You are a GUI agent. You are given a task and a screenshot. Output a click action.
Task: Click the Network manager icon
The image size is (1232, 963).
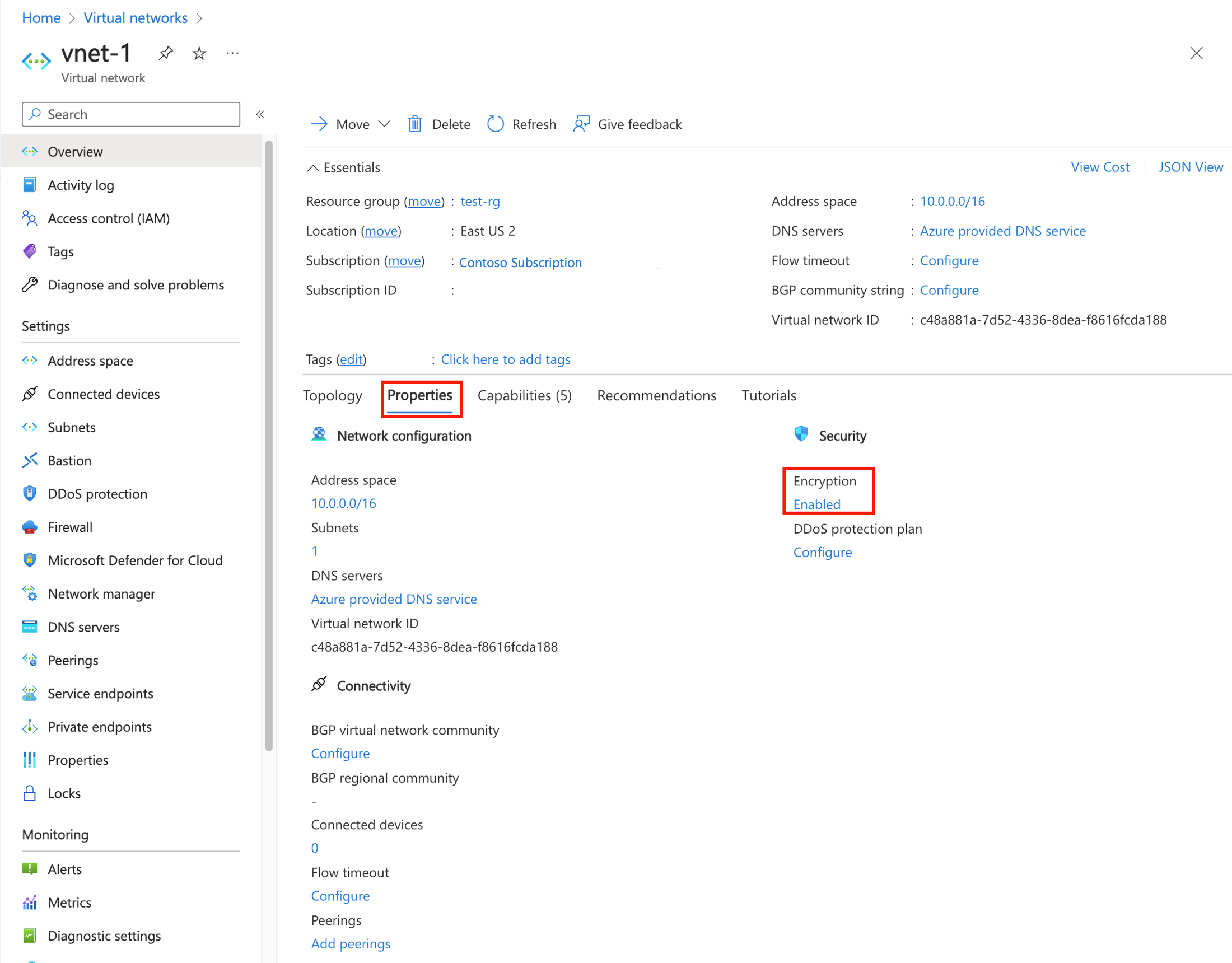pyautogui.click(x=28, y=593)
